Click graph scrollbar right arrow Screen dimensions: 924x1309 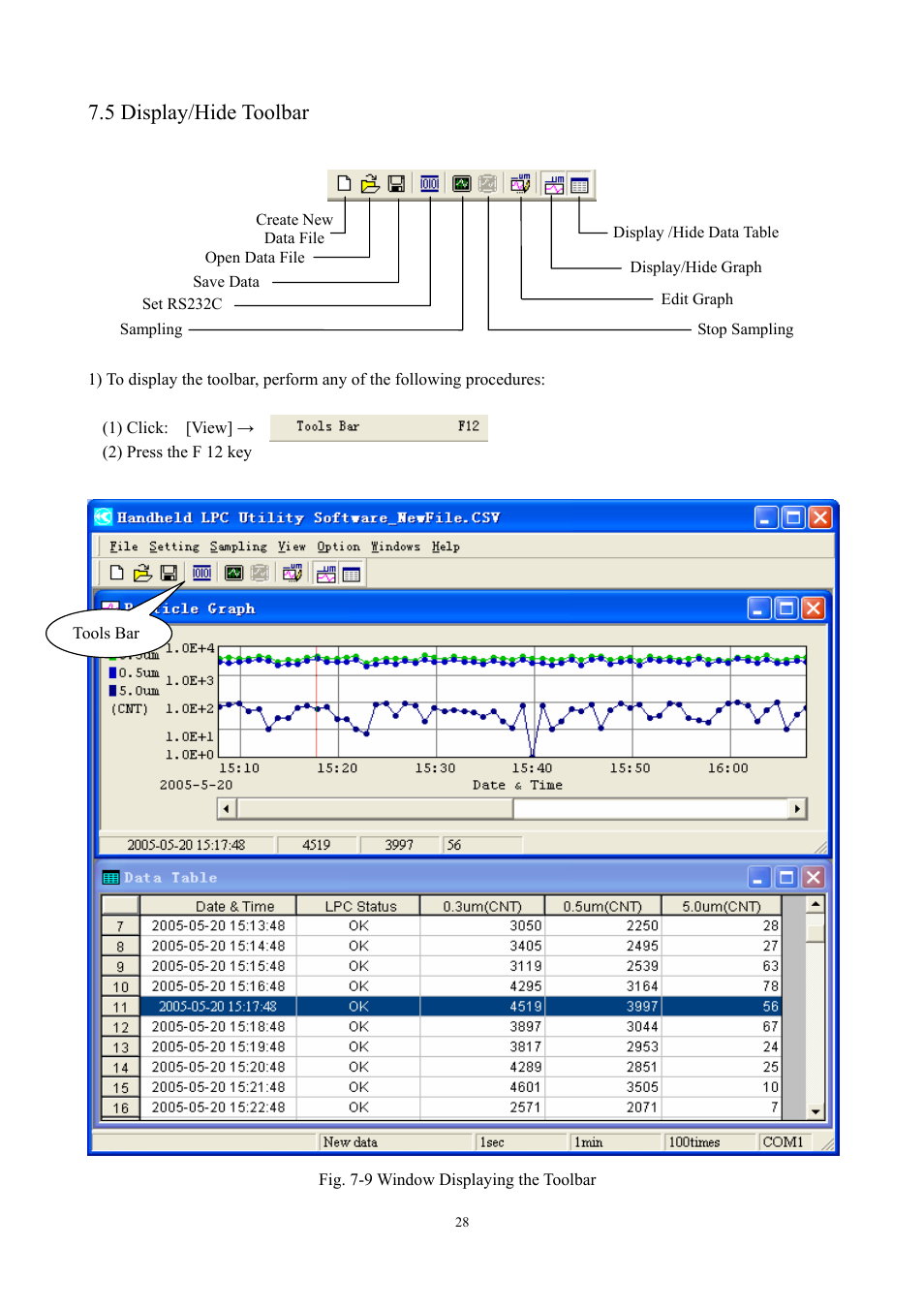coord(797,808)
